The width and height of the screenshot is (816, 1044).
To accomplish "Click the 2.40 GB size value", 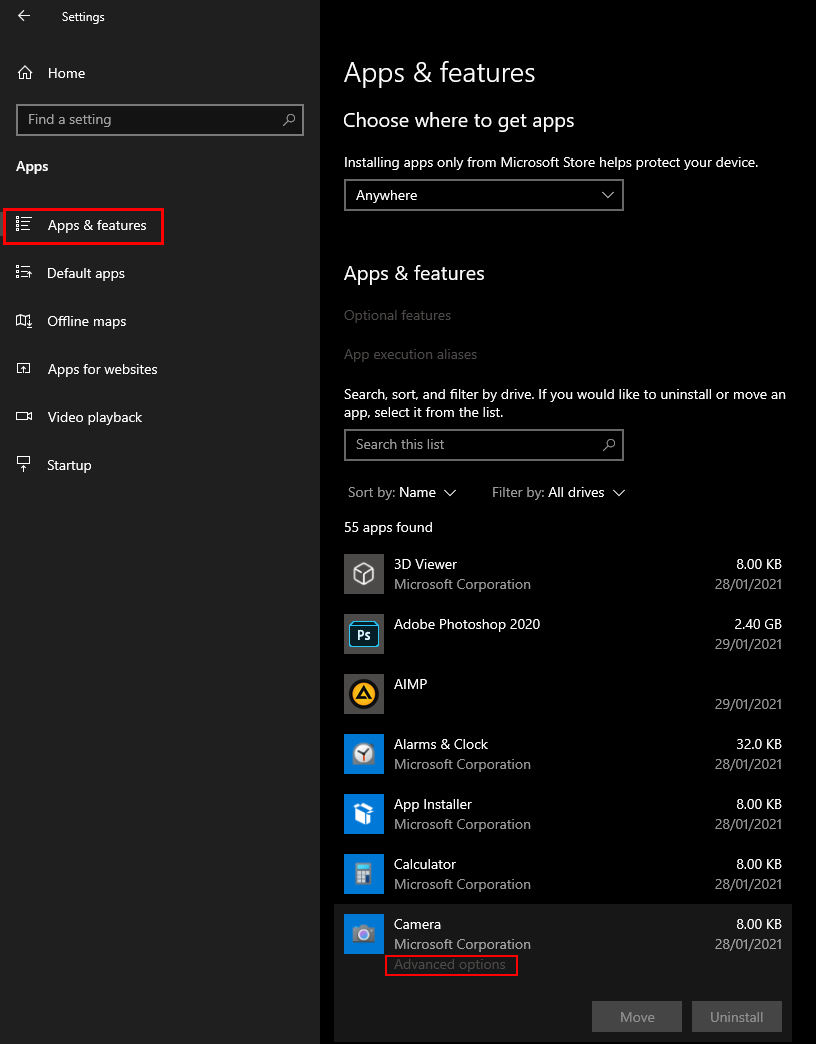I will pyautogui.click(x=758, y=624).
